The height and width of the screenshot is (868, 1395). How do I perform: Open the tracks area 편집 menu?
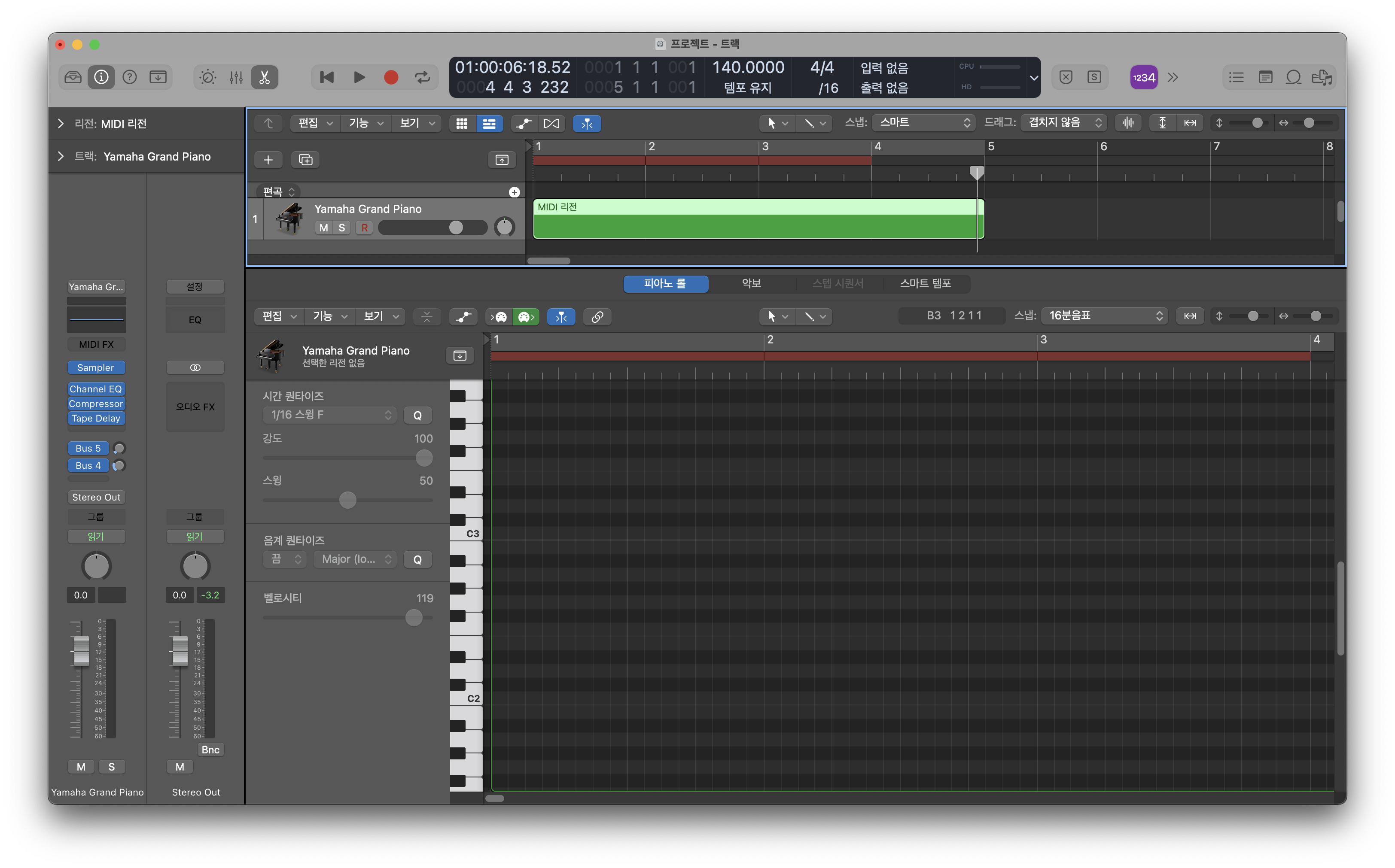click(314, 124)
